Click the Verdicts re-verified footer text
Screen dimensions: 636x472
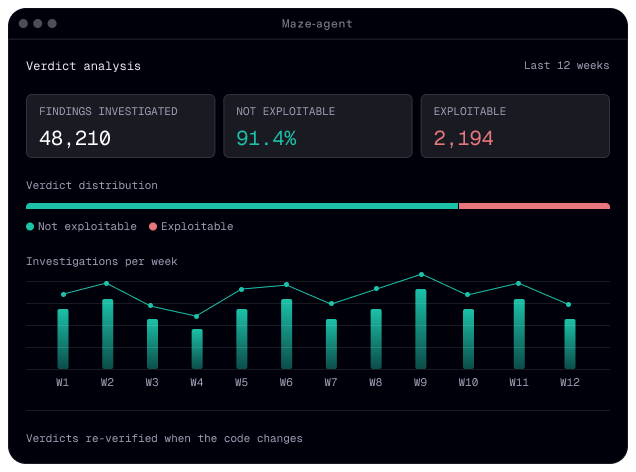[164, 438]
